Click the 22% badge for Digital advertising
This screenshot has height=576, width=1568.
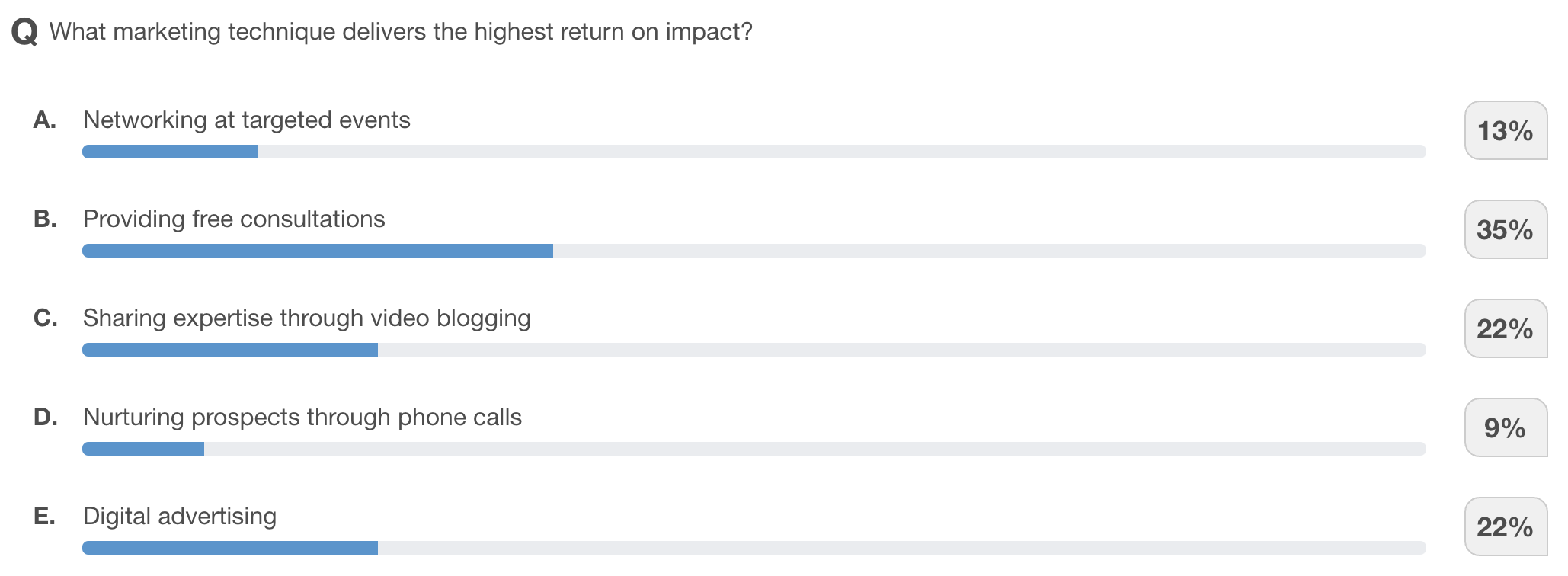(1505, 527)
